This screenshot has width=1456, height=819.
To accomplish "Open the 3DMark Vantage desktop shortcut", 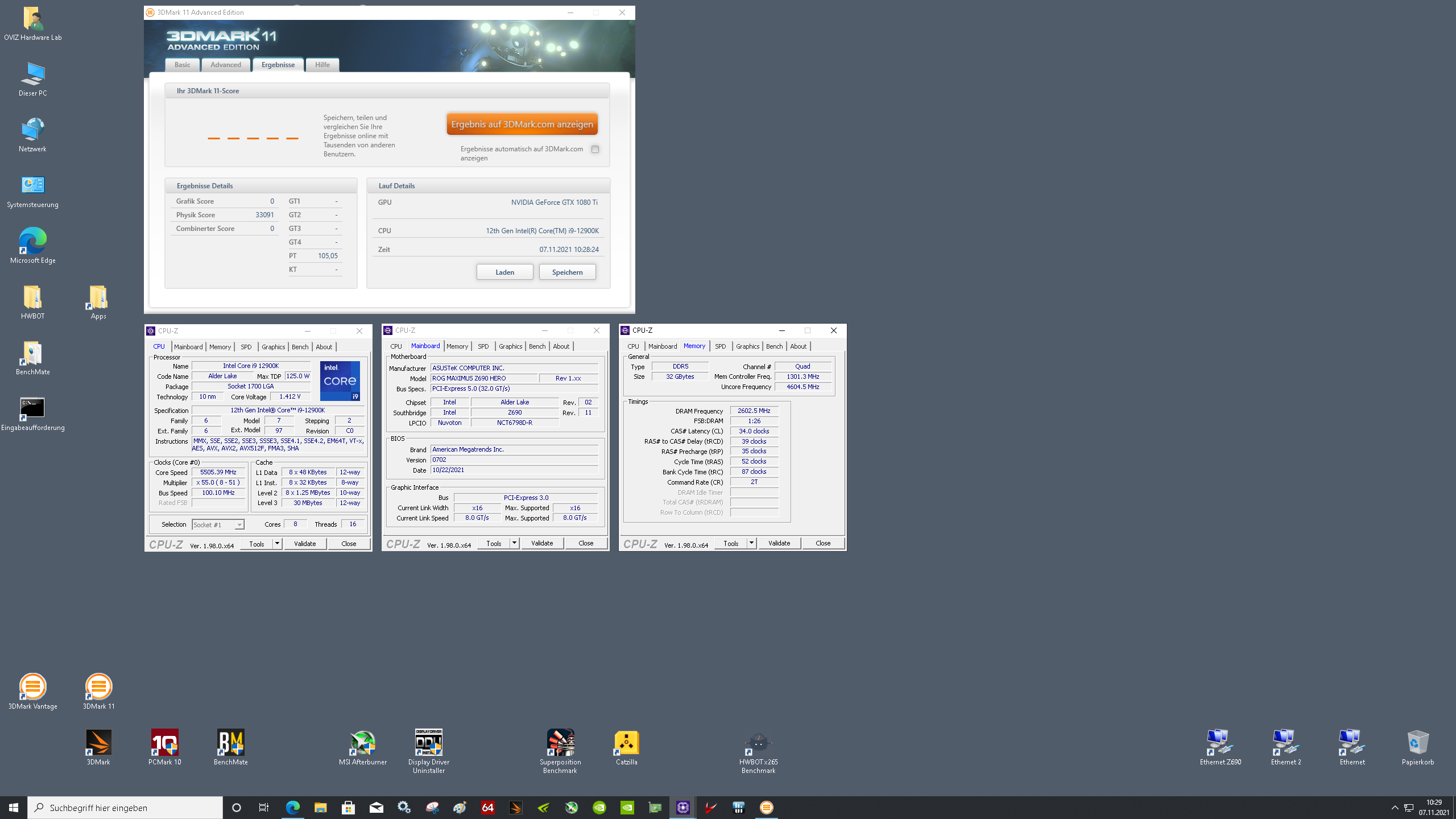I will pyautogui.click(x=32, y=690).
